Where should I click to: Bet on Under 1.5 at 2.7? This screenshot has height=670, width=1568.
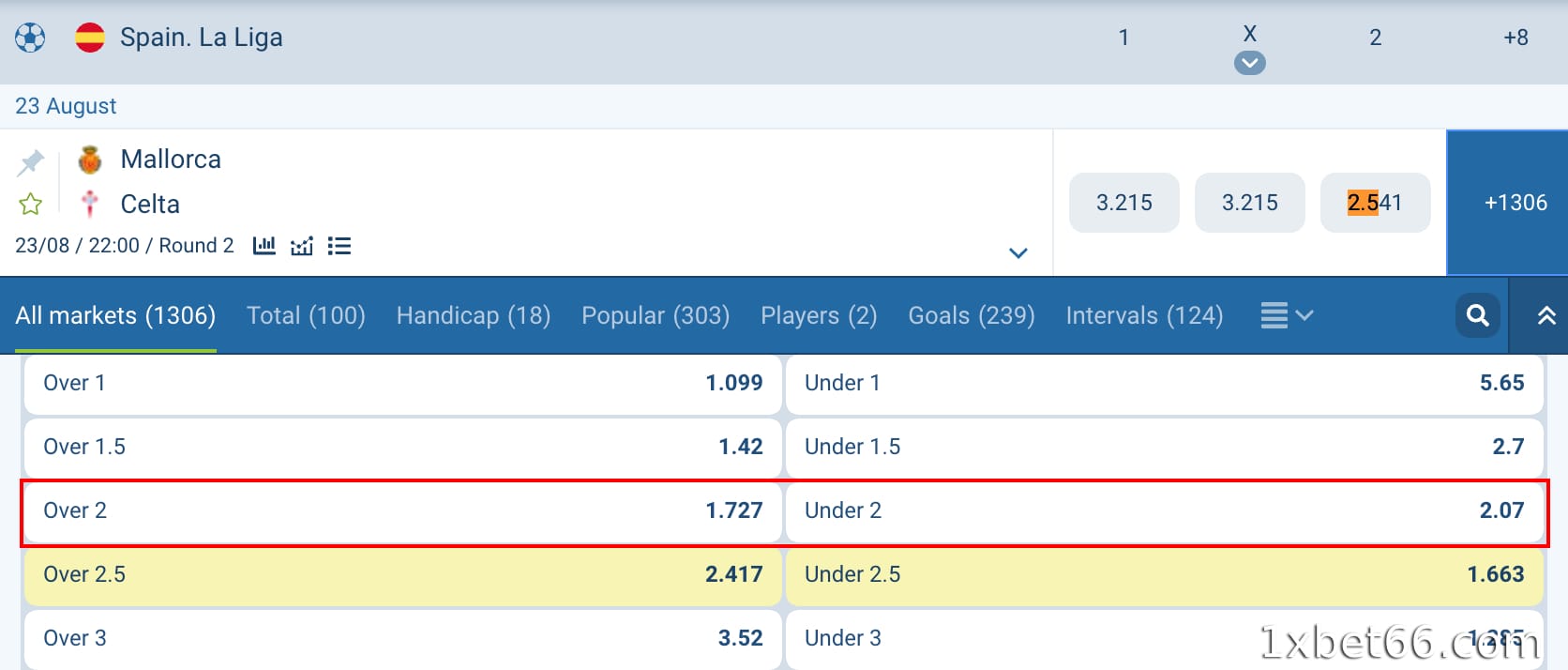point(1164,447)
